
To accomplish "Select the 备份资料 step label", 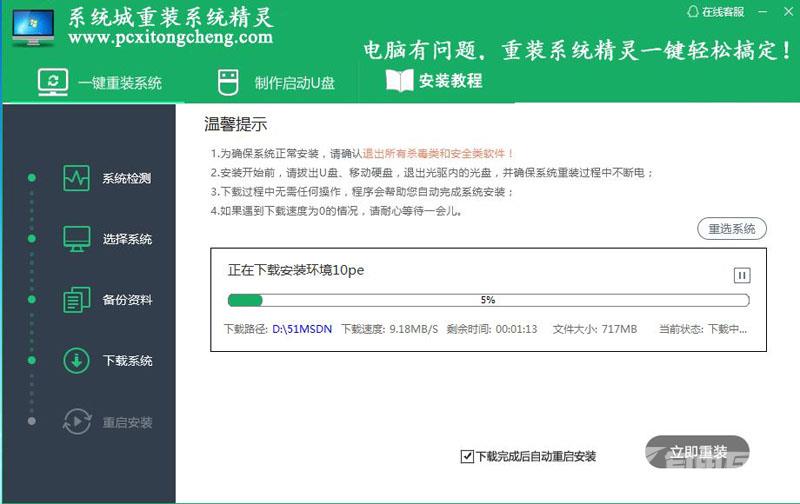I will pos(127,299).
